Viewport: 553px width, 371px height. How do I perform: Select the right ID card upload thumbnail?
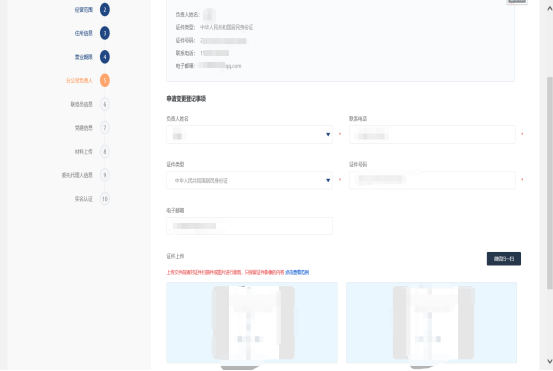click(x=431, y=322)
